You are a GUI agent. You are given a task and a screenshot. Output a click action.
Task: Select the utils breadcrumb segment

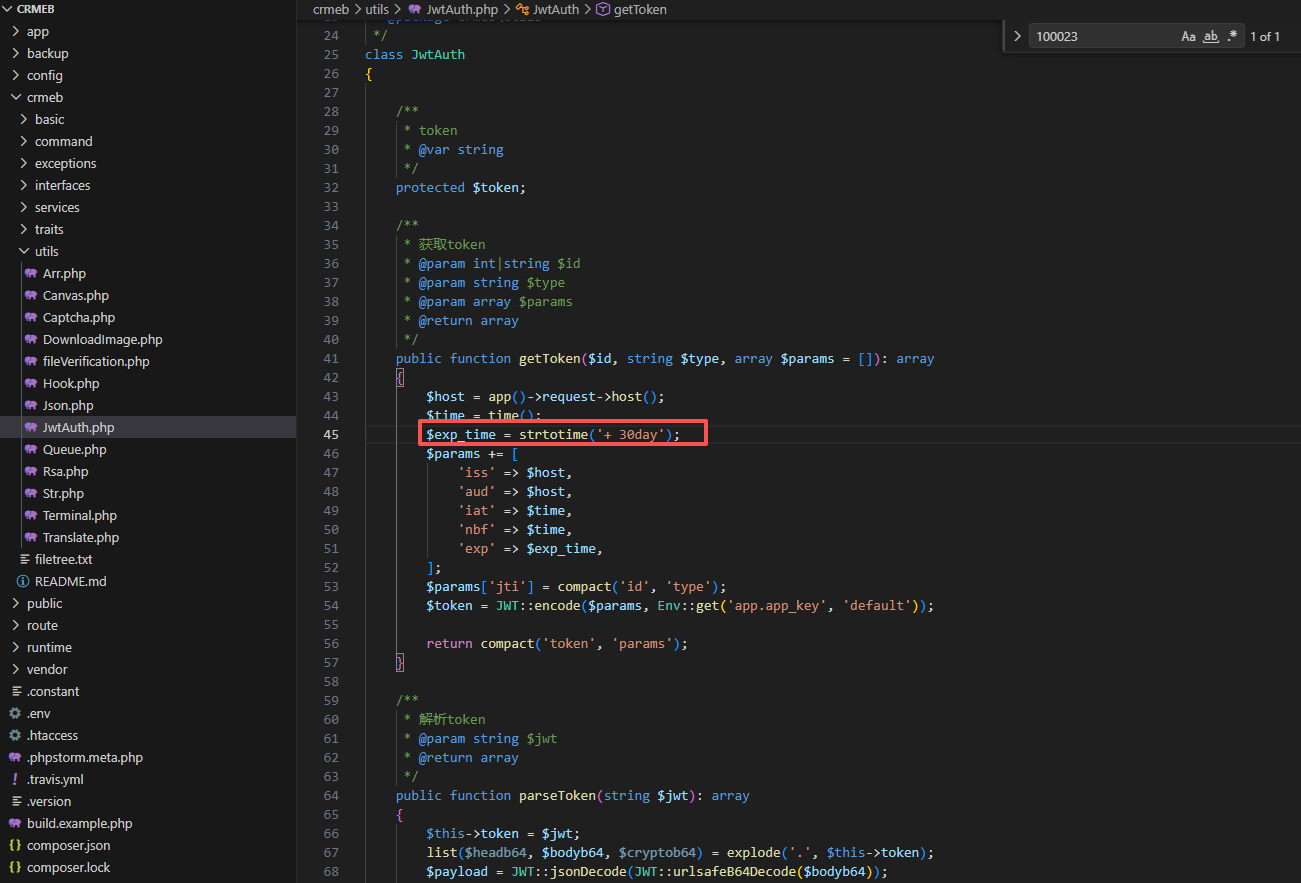click(x=377, y=9)
